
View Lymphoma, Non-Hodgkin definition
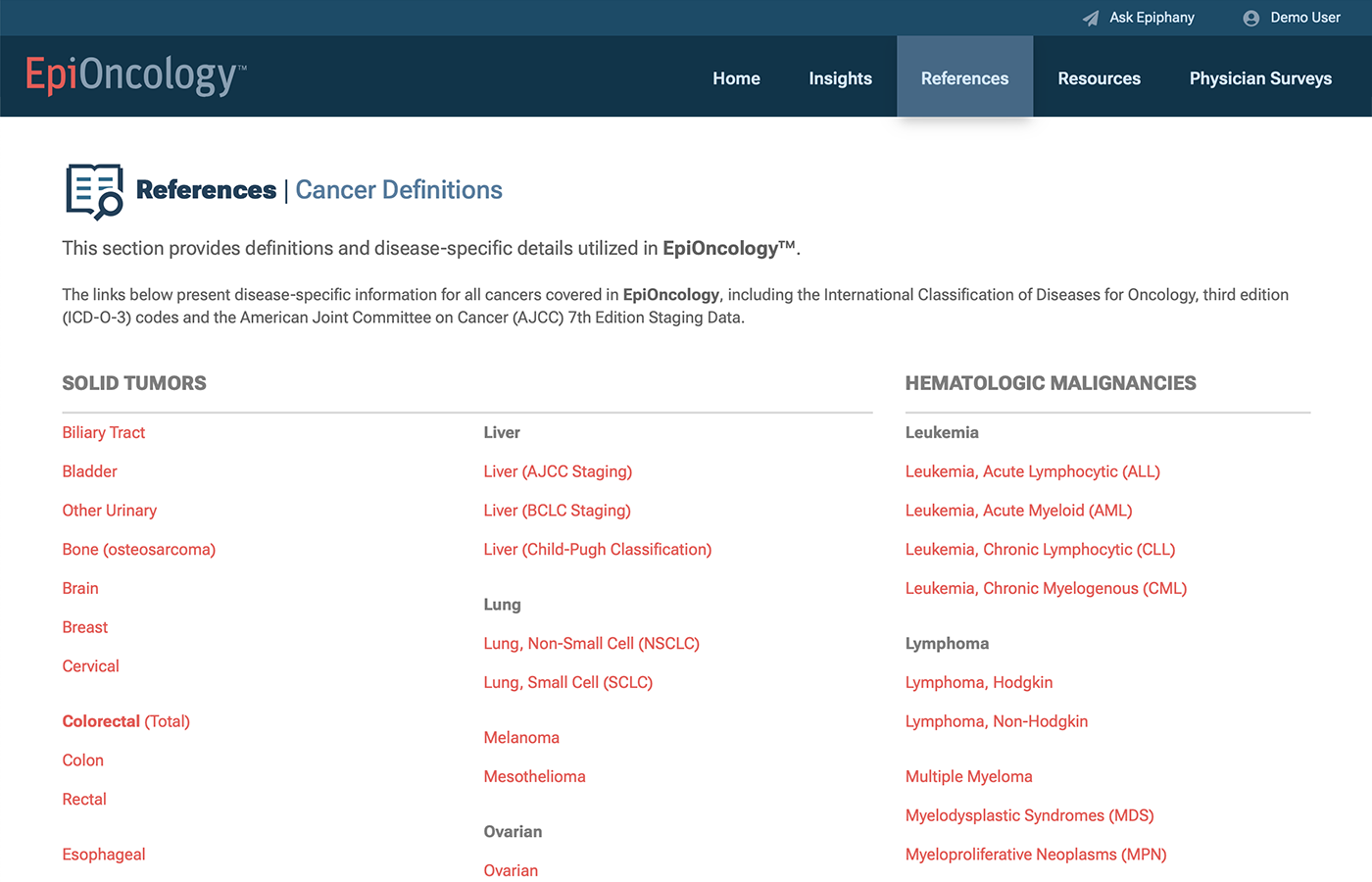point(996,721)
